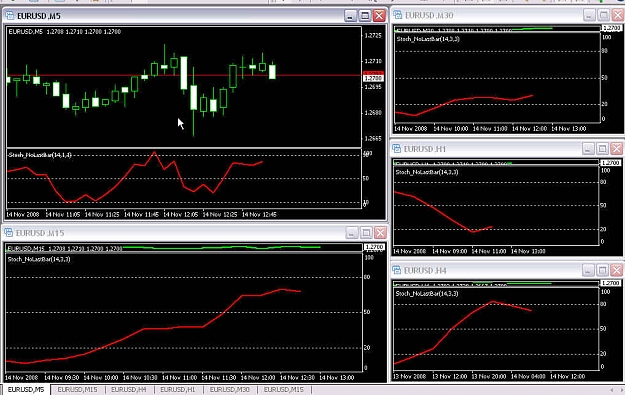
Task: Close the EURUSD,M5 chart window
Action: [379, 16]
